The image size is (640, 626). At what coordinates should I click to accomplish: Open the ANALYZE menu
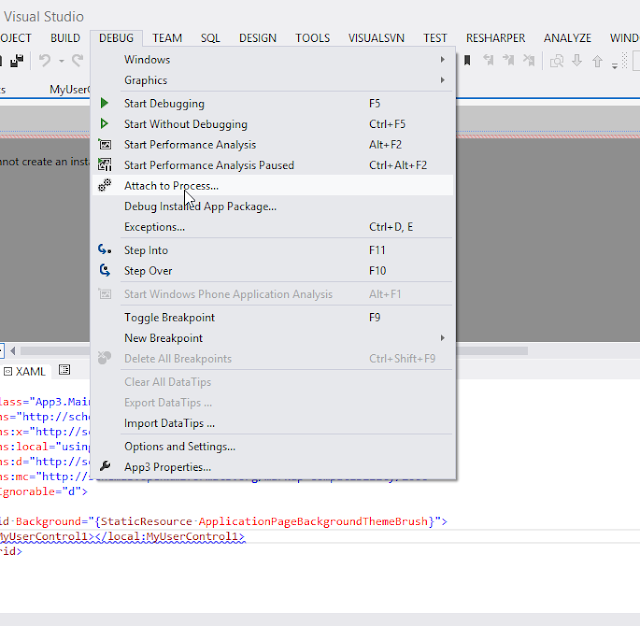[567, 38]
